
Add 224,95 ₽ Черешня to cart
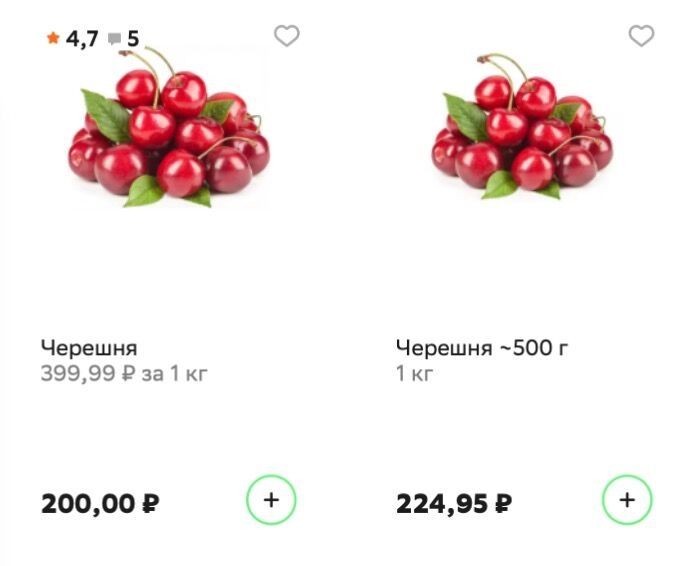[627, 500]
